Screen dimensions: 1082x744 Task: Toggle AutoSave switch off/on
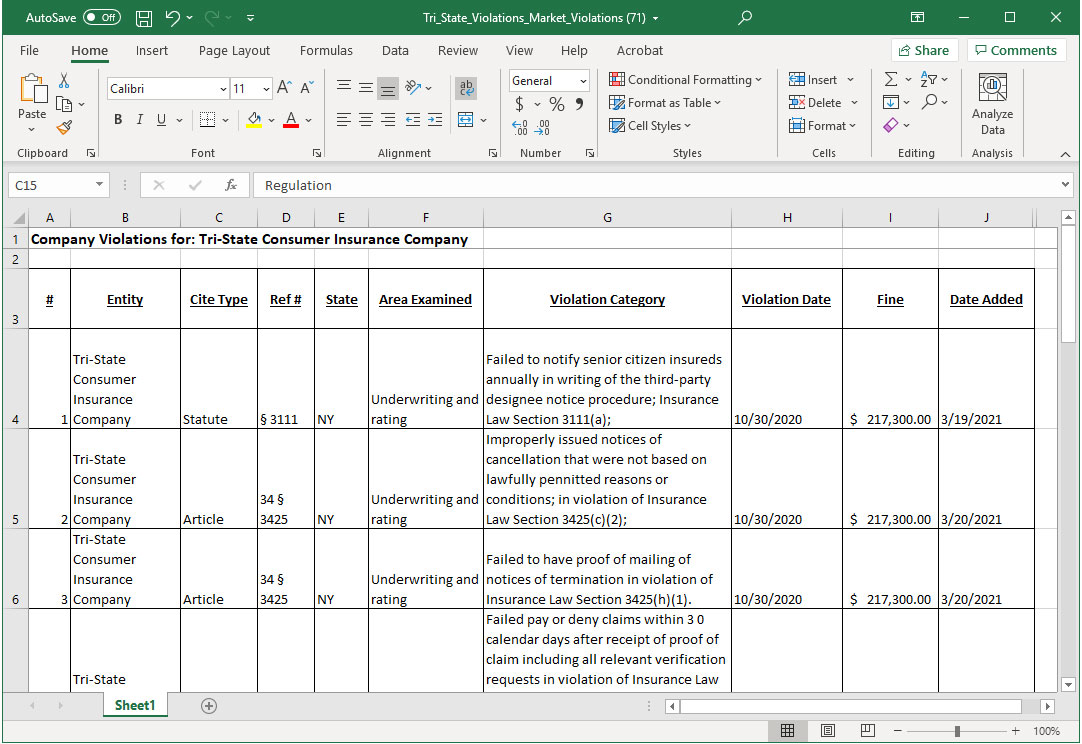point(101,17)
